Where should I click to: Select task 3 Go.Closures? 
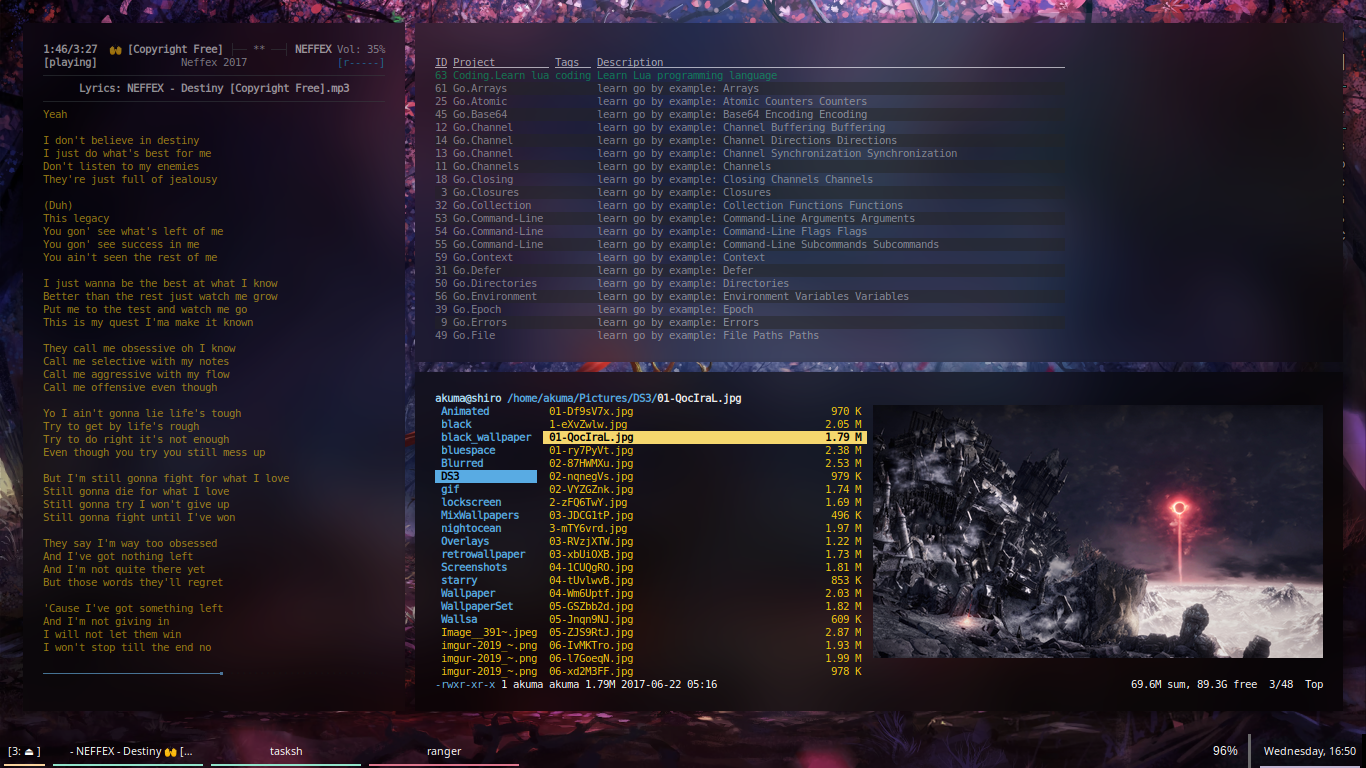pos(749,192)
